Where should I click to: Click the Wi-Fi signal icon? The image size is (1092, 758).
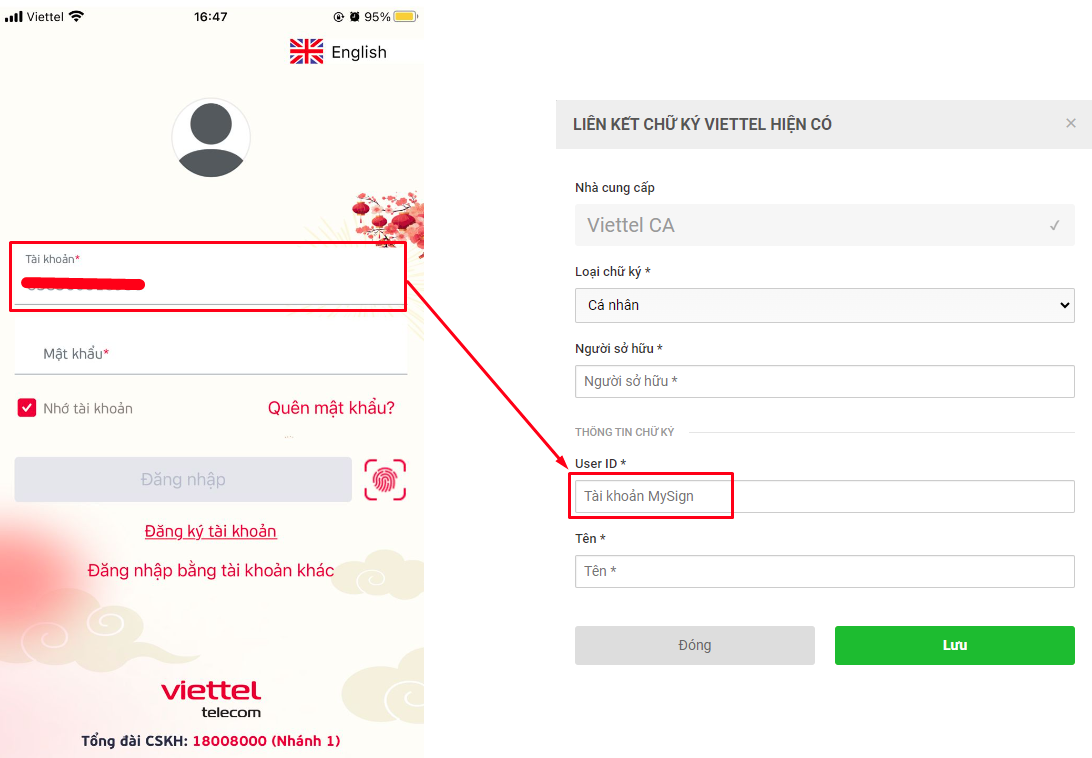coord(77,16)
